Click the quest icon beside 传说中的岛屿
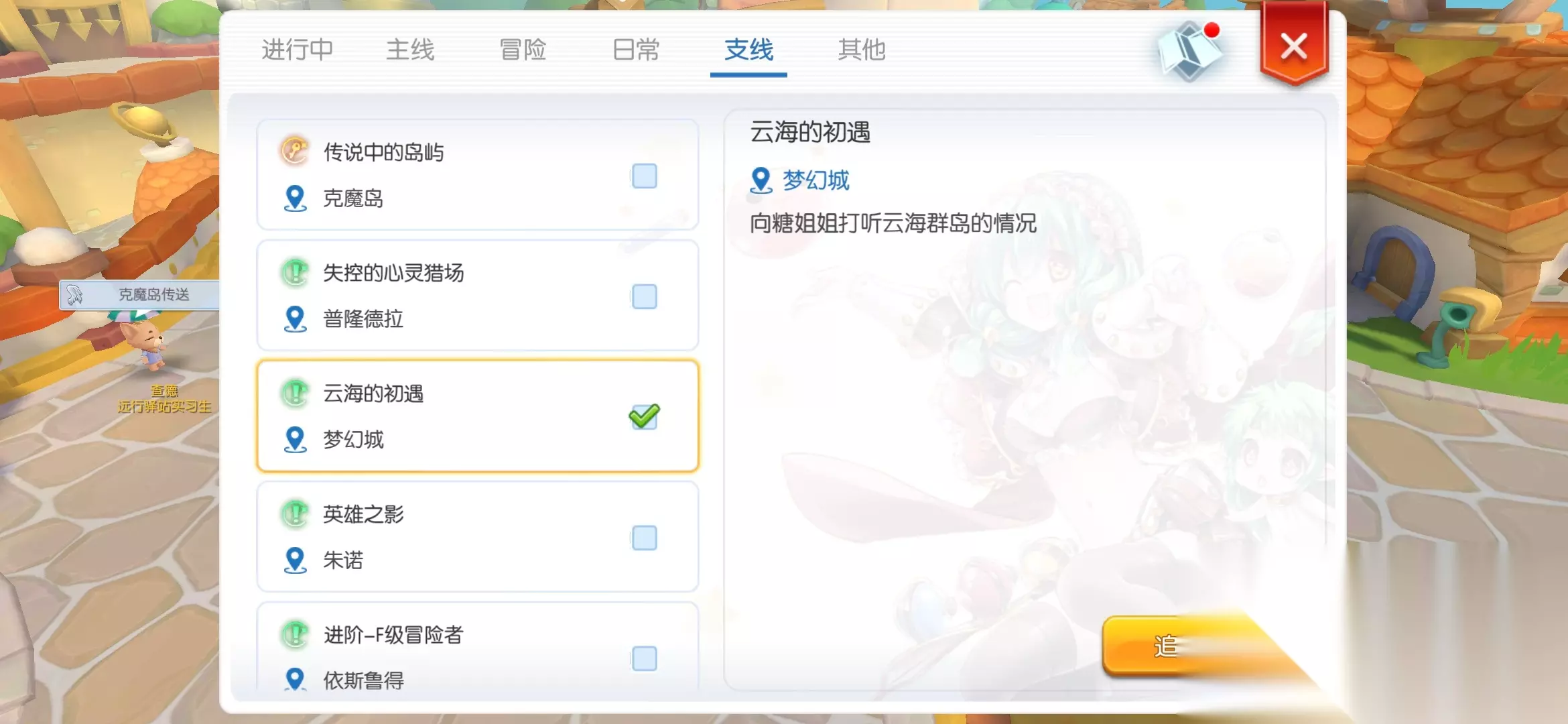 [x=295, y=151]
